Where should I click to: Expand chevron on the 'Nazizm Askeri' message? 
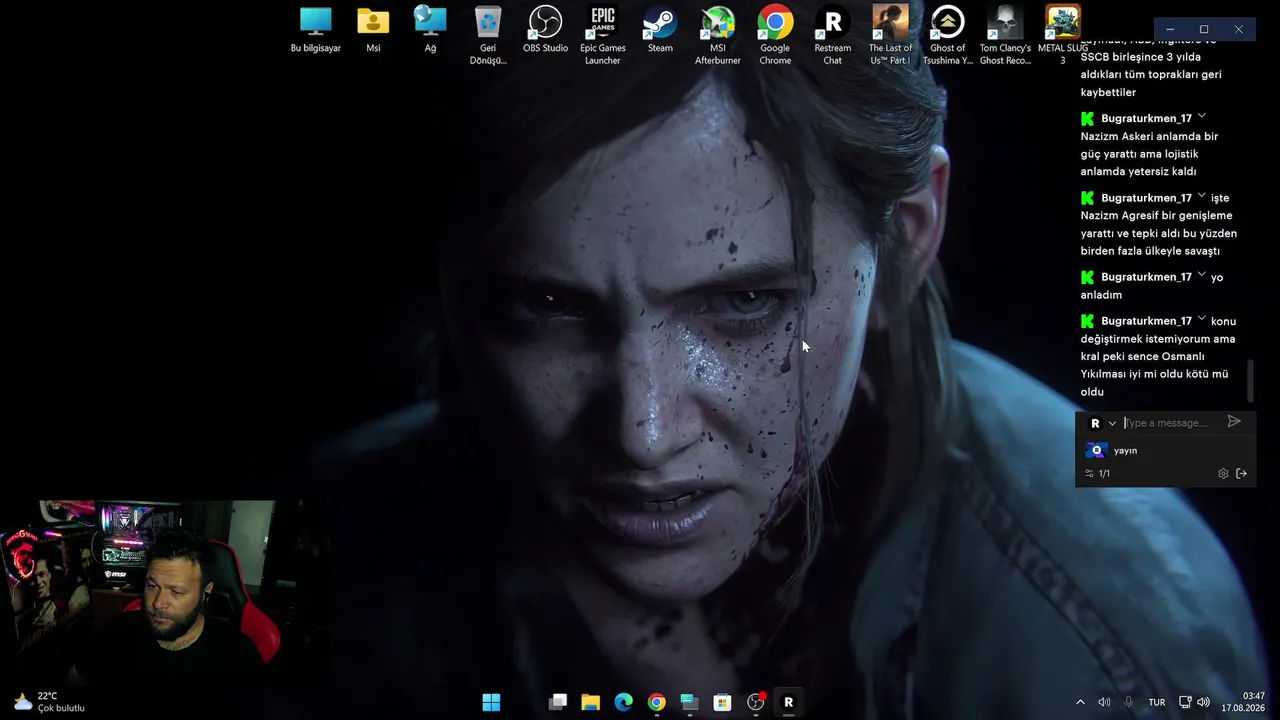(1202, 117)
